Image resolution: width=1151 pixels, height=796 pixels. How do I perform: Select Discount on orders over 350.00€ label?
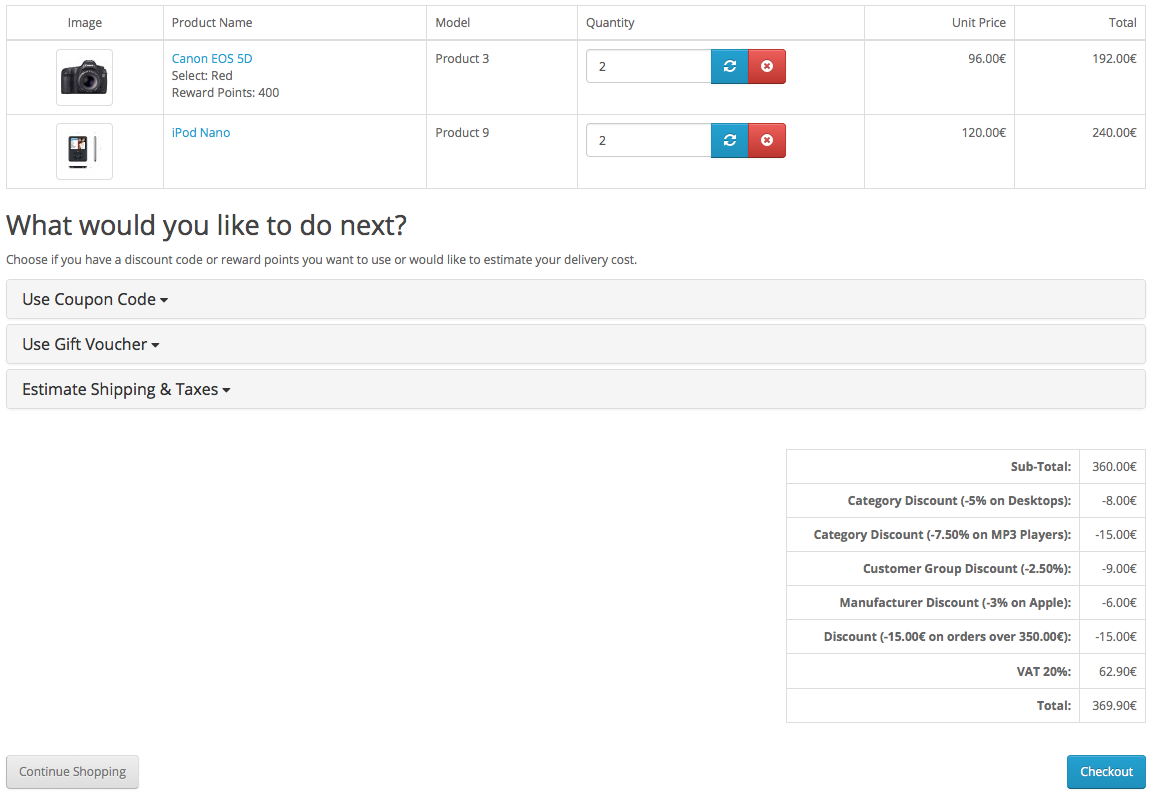pos(948,637)
